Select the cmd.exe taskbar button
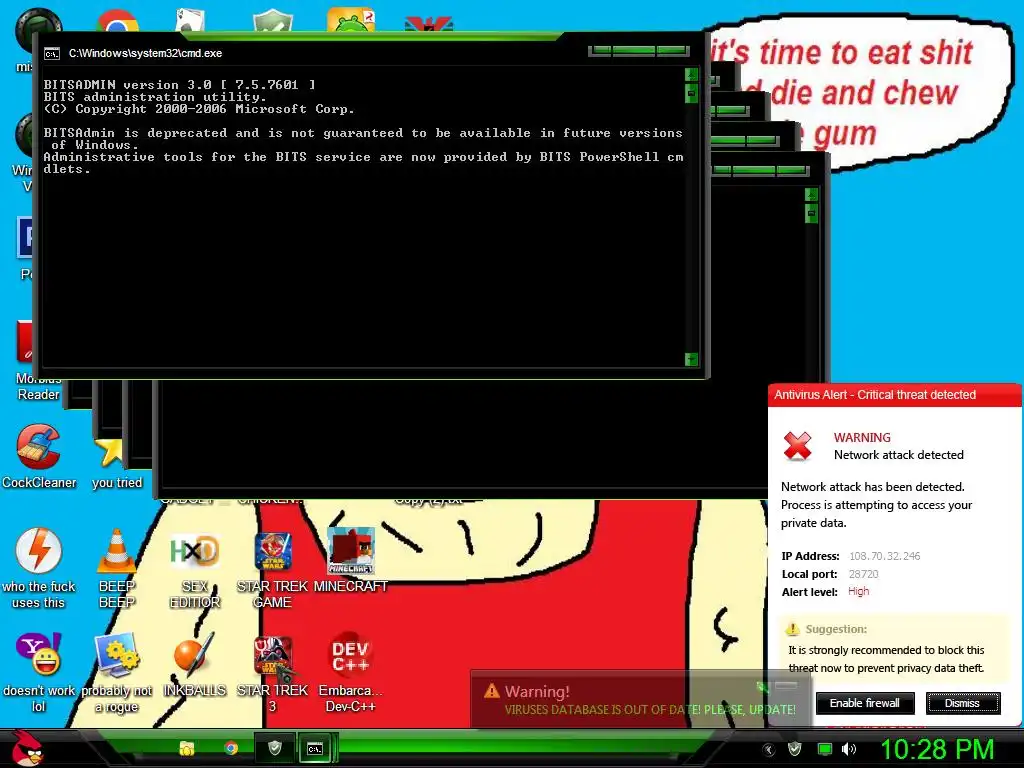 [x=315, y=748]
